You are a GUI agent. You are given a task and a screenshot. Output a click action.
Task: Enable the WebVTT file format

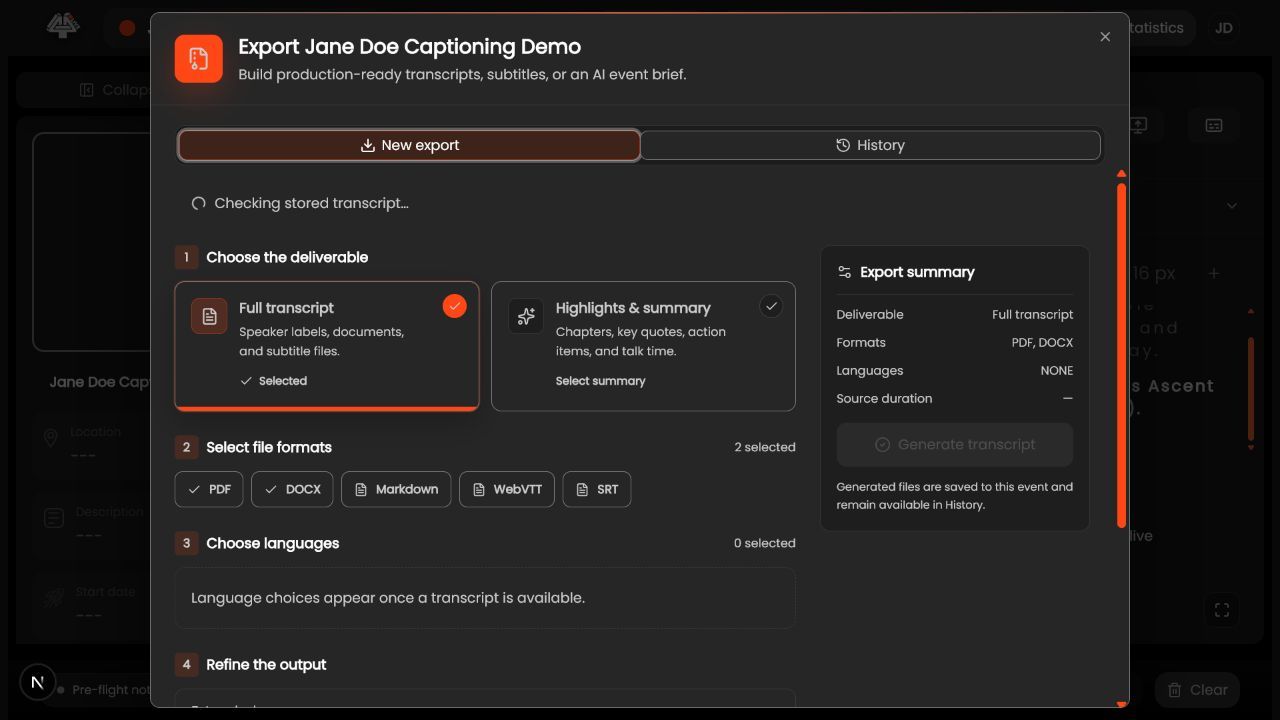pos(507,489)
